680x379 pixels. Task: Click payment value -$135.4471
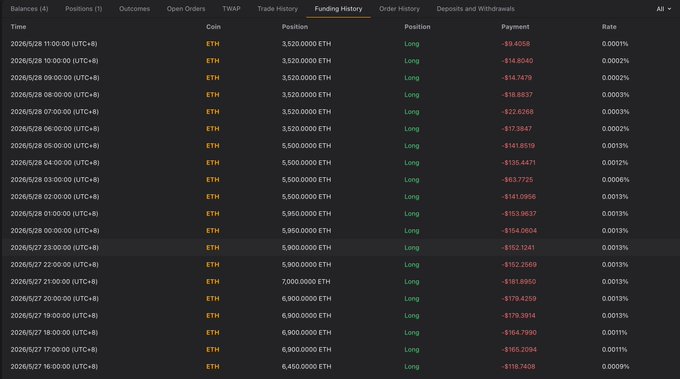click(x=519, y=163)
